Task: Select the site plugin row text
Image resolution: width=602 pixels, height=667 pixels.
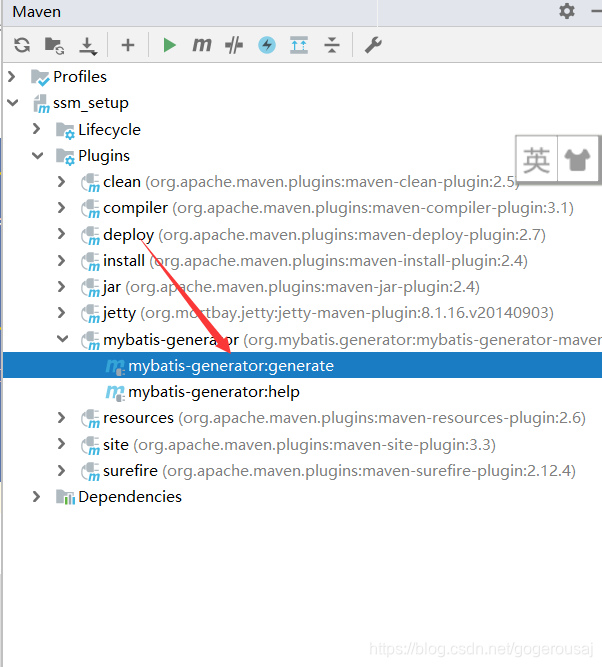Action: [x=300, y=445]
